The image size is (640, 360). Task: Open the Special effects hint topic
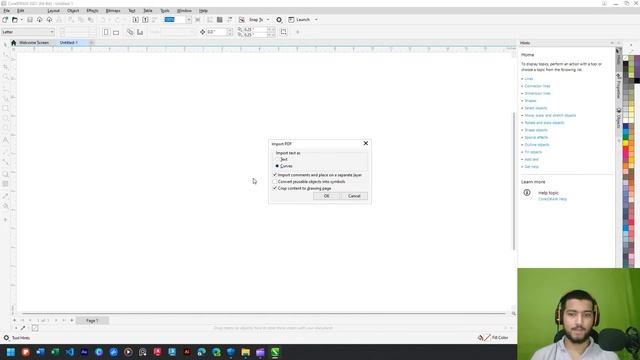click(536, 138)
